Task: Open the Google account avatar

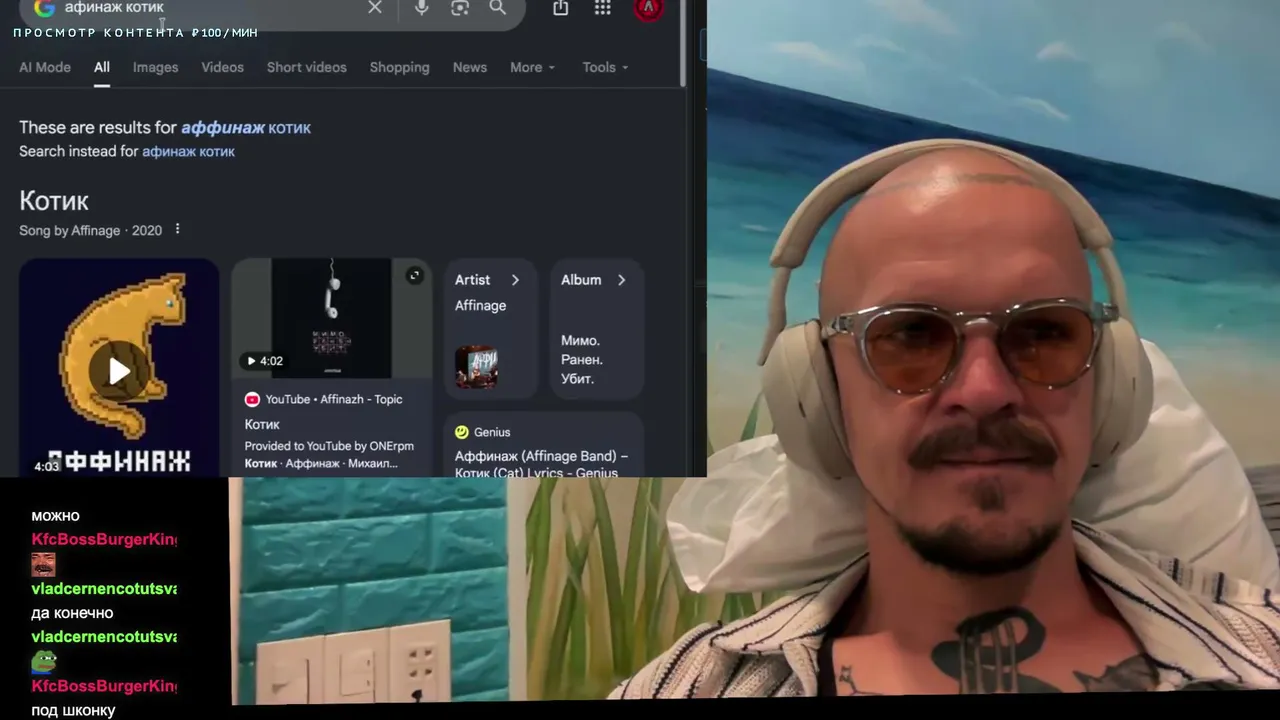Action: click(x=648, y=8)
